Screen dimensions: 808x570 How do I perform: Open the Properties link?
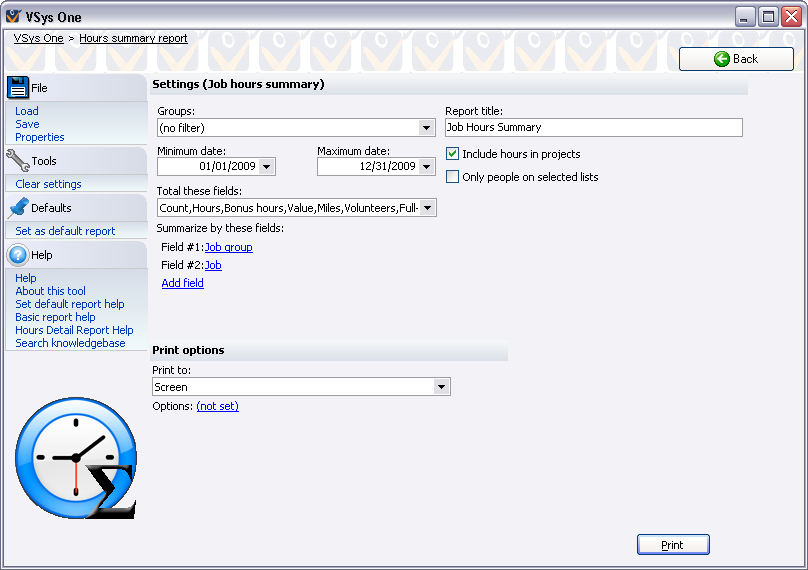40,137
